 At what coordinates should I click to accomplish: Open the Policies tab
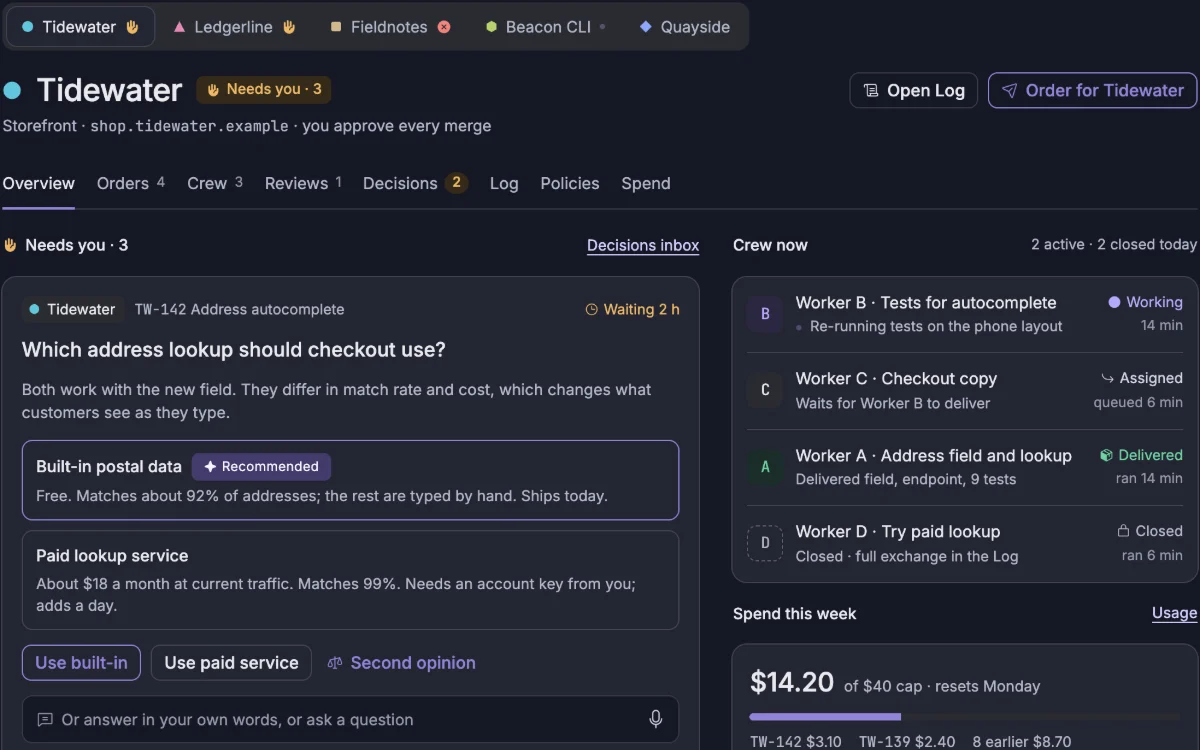(x=570, y=183)
